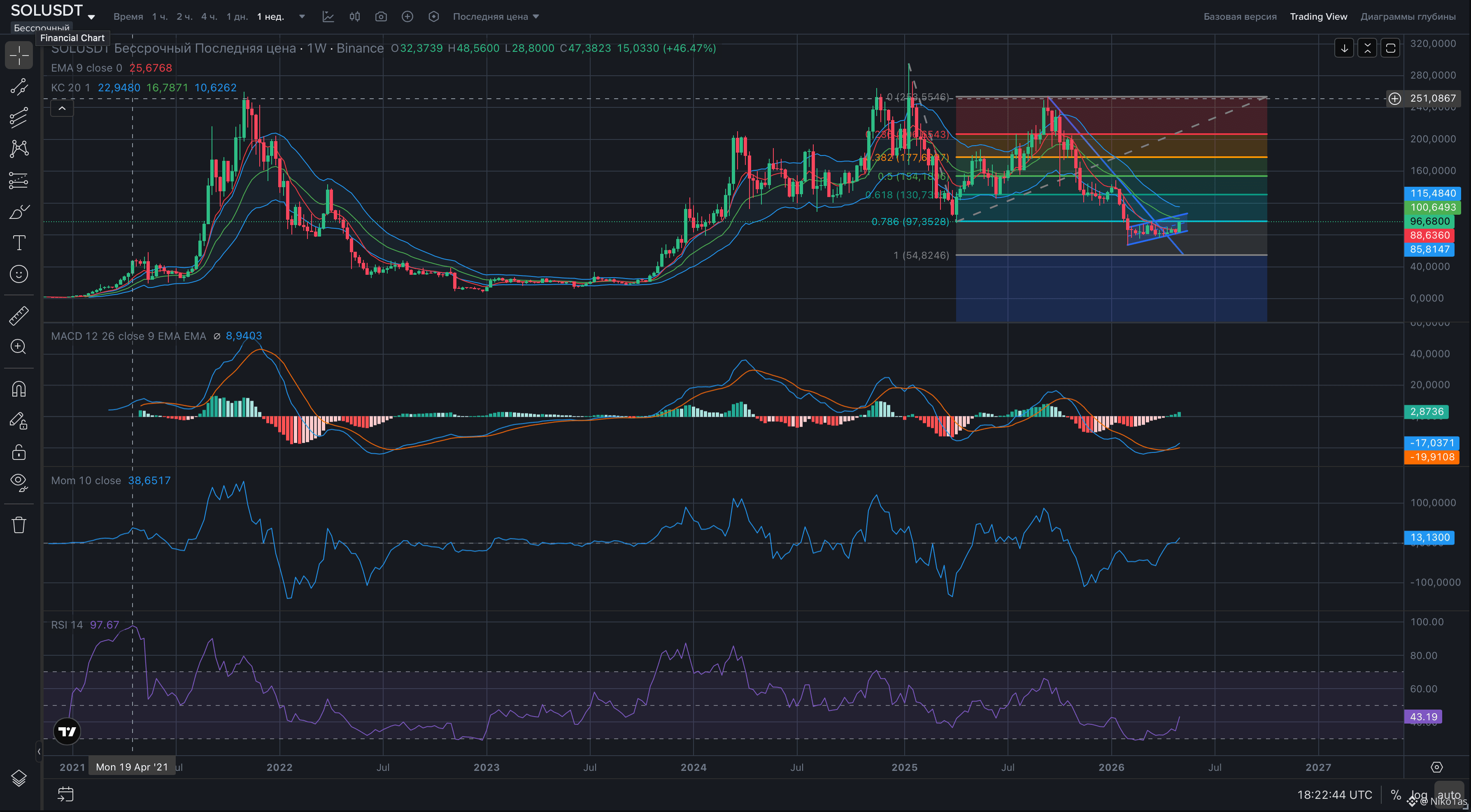Toggle hide all drawings eye icon
This screenshot has height=812, width=1471.
click(x=19, y=483)
